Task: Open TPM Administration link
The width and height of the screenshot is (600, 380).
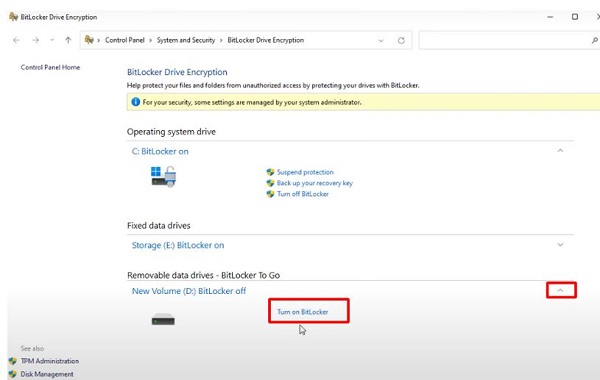Action: click(50, 361)
